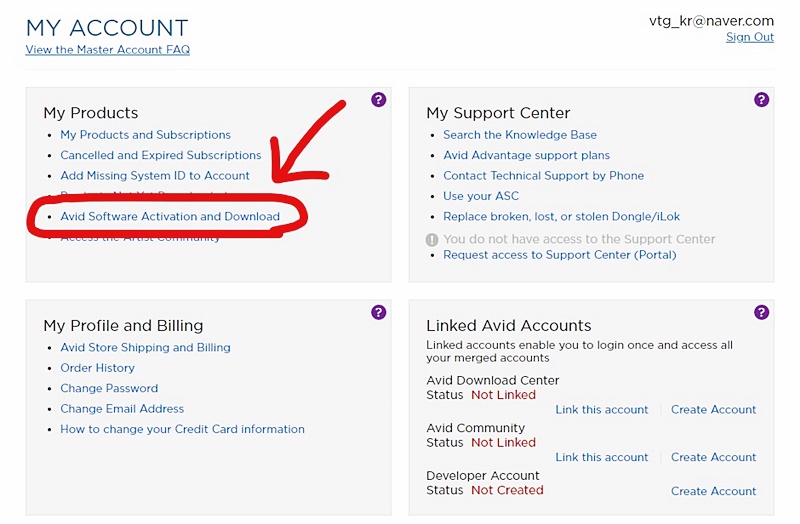
Task: Click Not Linked status under Avid Community
Action: pyautogui.click(x=503, y=442)
